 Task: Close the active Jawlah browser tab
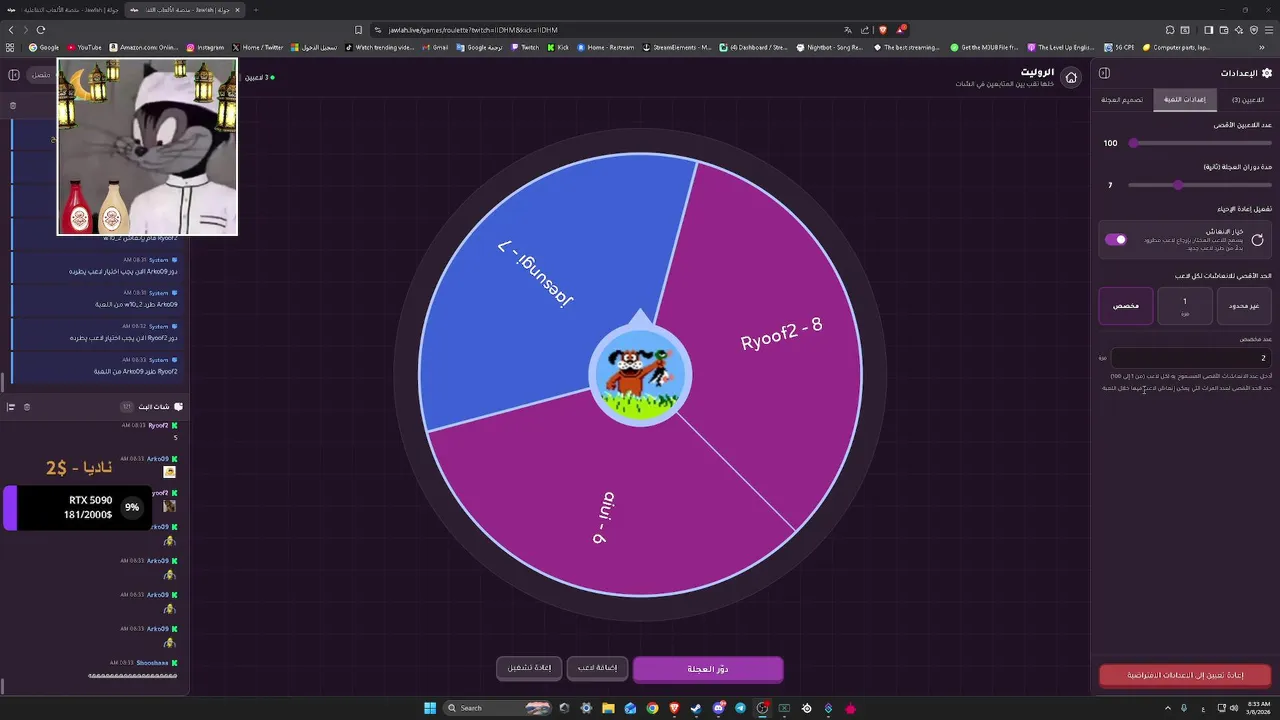tap(237, 10)
